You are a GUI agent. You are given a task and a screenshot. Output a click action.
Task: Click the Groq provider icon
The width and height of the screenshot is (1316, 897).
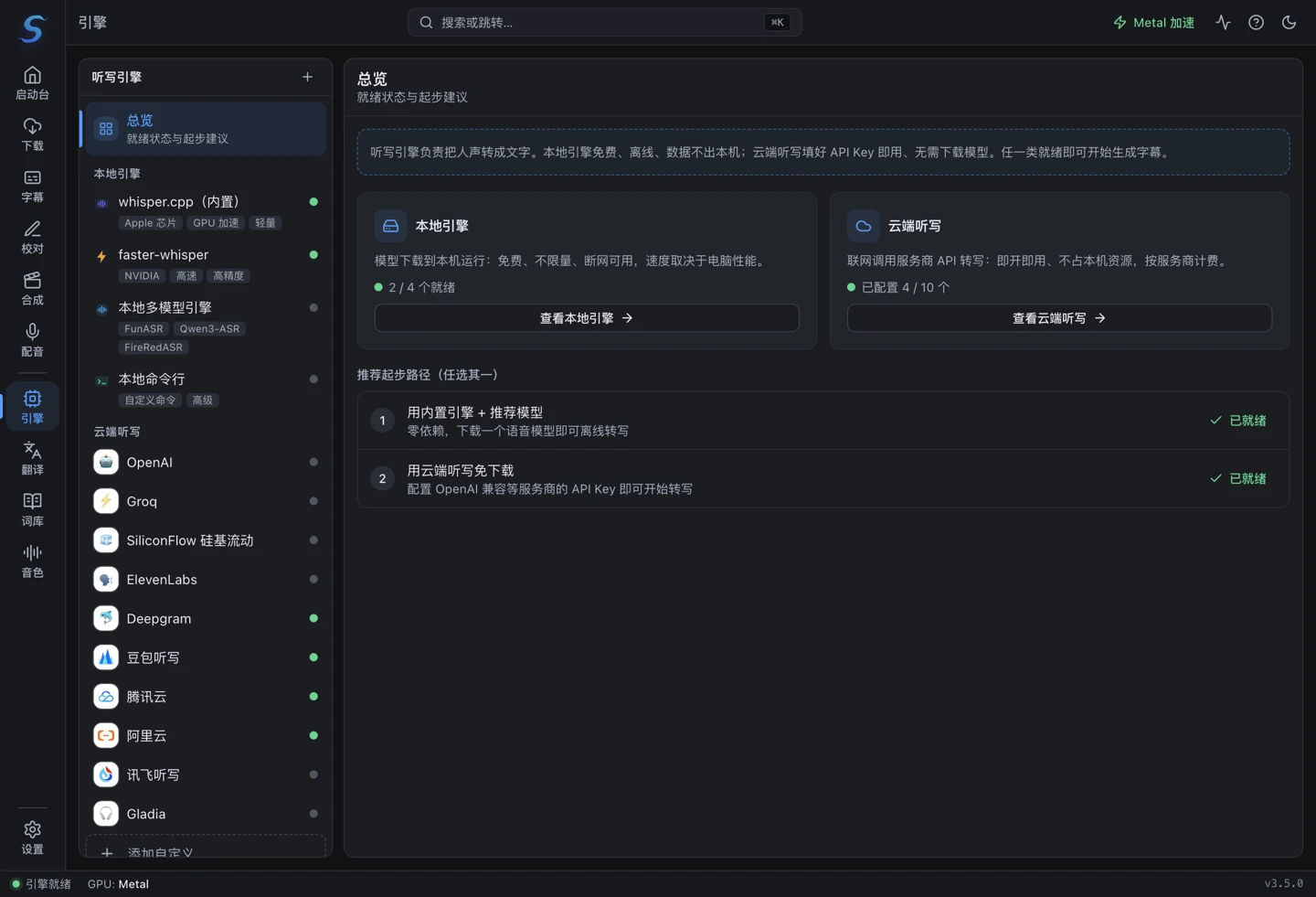click(x=106, y=501)
